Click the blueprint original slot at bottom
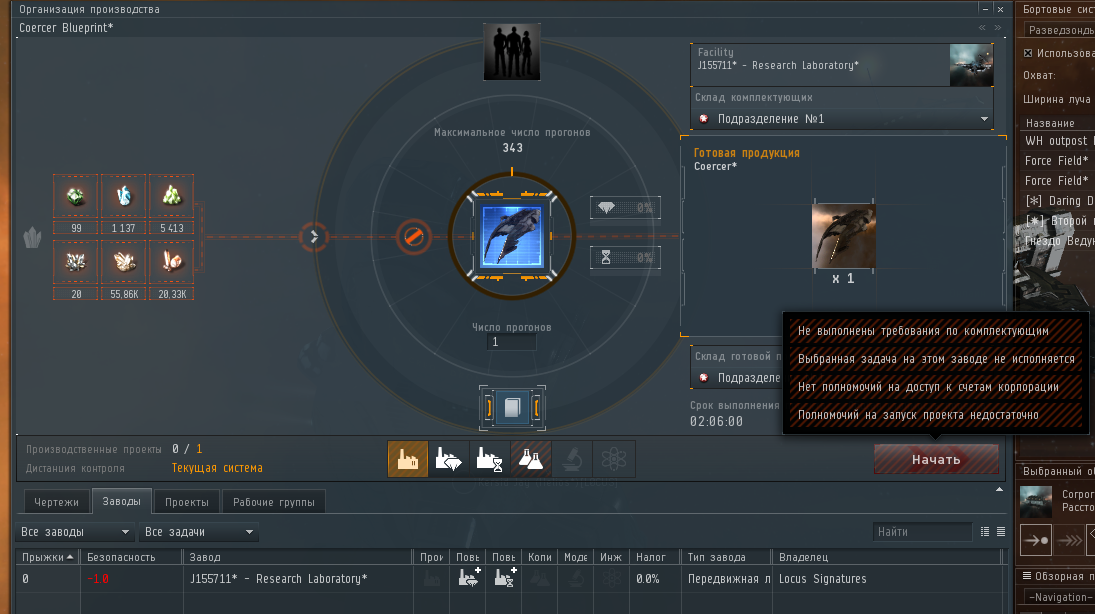The height and width of the screenshot is (614, 1095). (513, 407)
